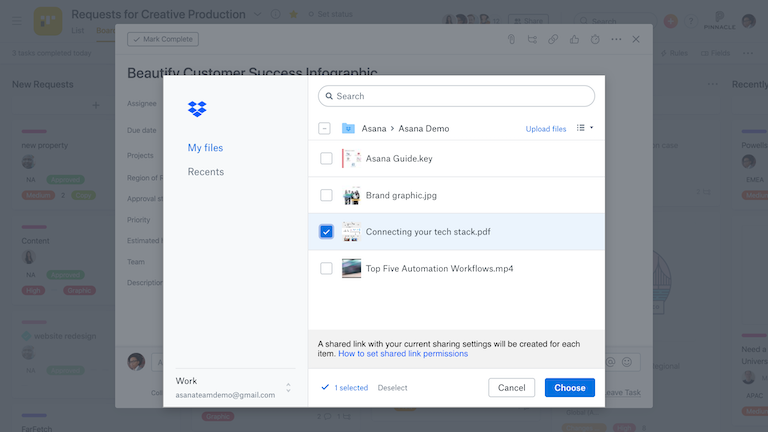Check the Asana Guide.key checkbox
The height and width of the screenshot is (432, 768).
pos(326,158)
